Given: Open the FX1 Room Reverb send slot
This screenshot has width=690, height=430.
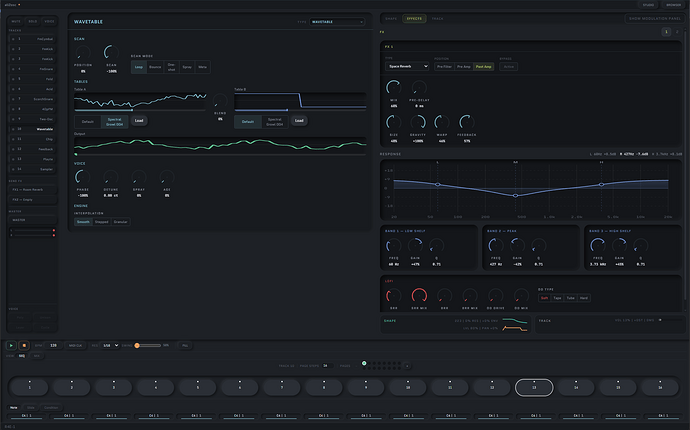Looking at the screenshot, I should click(x=32, y=190).
